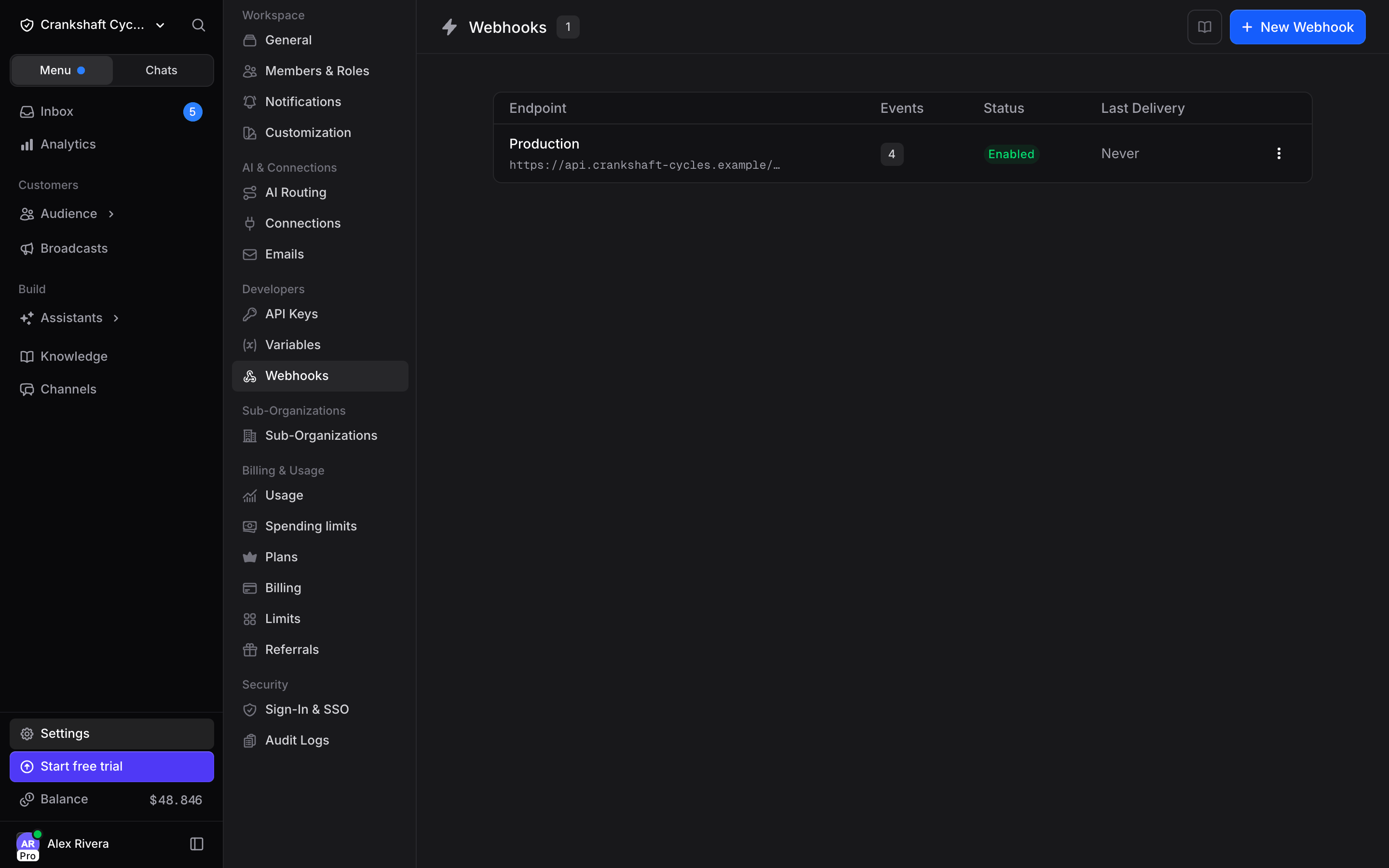Viewport: 1389px width, 868px height.
Task: Click the Spending limits money icon
Action: point(250,527)
